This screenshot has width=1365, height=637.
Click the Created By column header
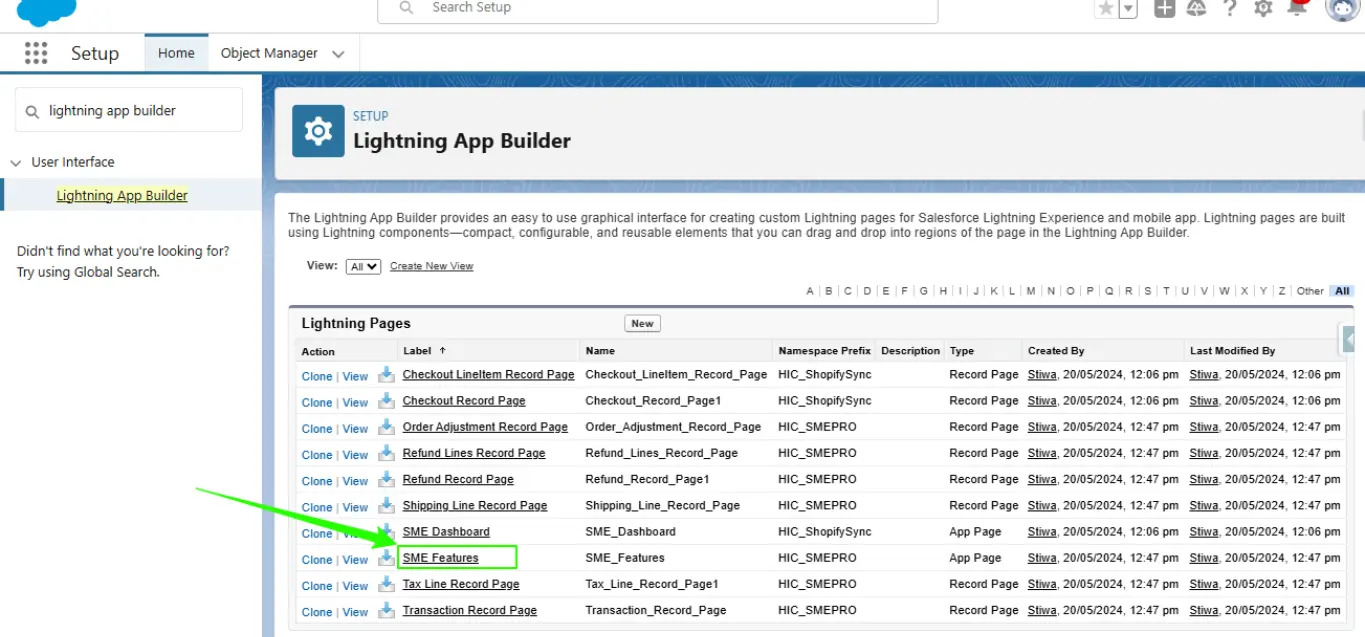1056,351
